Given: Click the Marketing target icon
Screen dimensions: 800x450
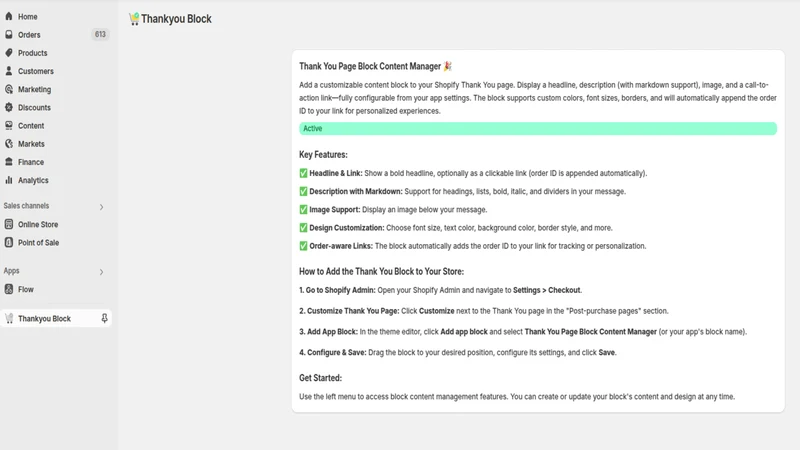Looking at the screenshot, I should (9, 89).
